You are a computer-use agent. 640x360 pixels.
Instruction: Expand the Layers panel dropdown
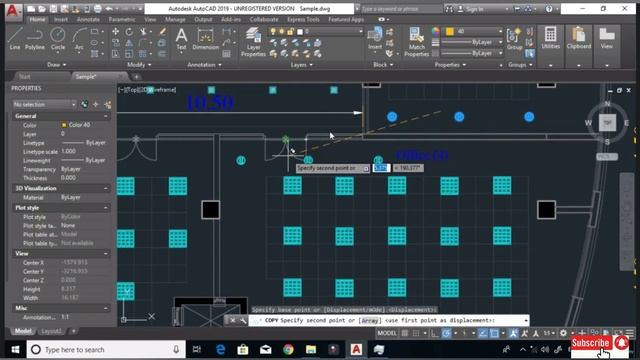[302, 65]
